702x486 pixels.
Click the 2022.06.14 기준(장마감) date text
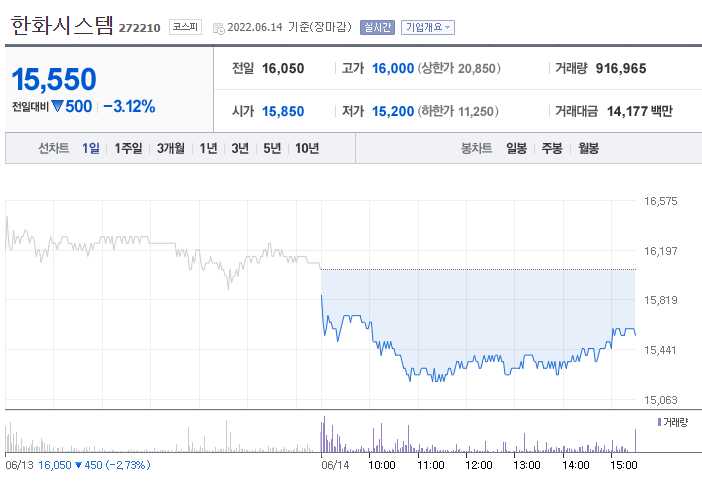click(289, 27)
